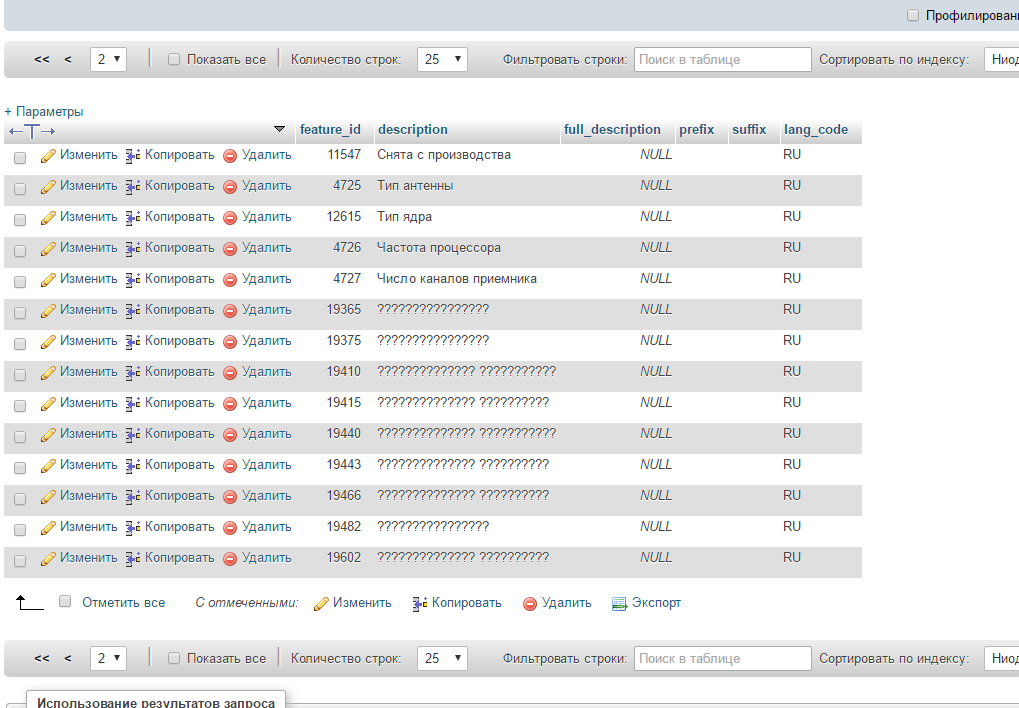Viewport: 1019px width, 708px height.
Task: Click the copy icon in row 4727
Action: point(133,280)
